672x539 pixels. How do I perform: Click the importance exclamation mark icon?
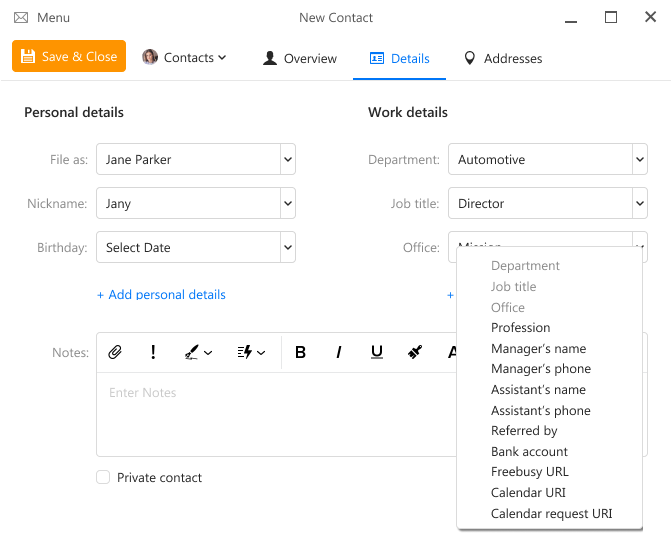[153, 352]
